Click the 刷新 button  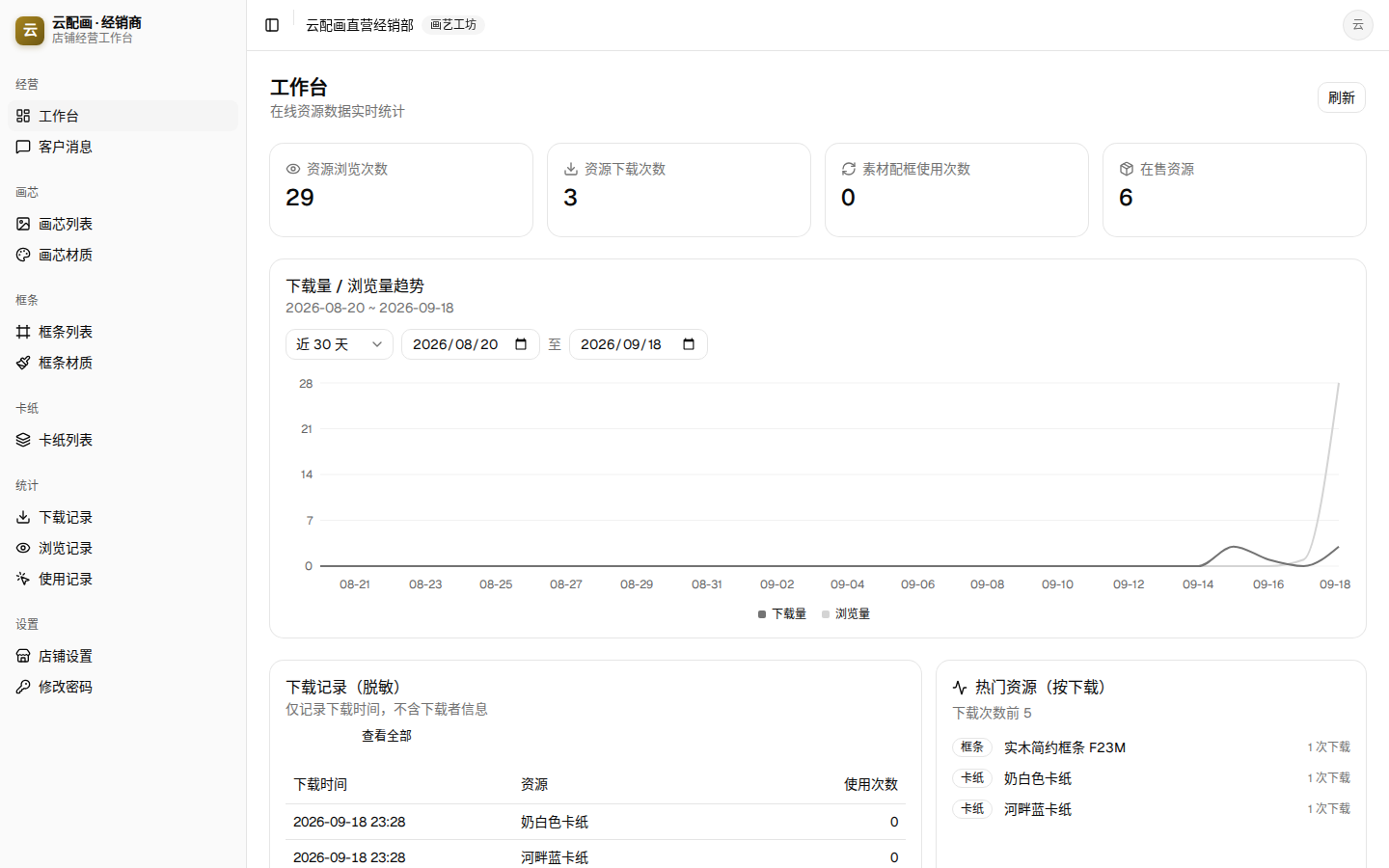point(1341,97)
